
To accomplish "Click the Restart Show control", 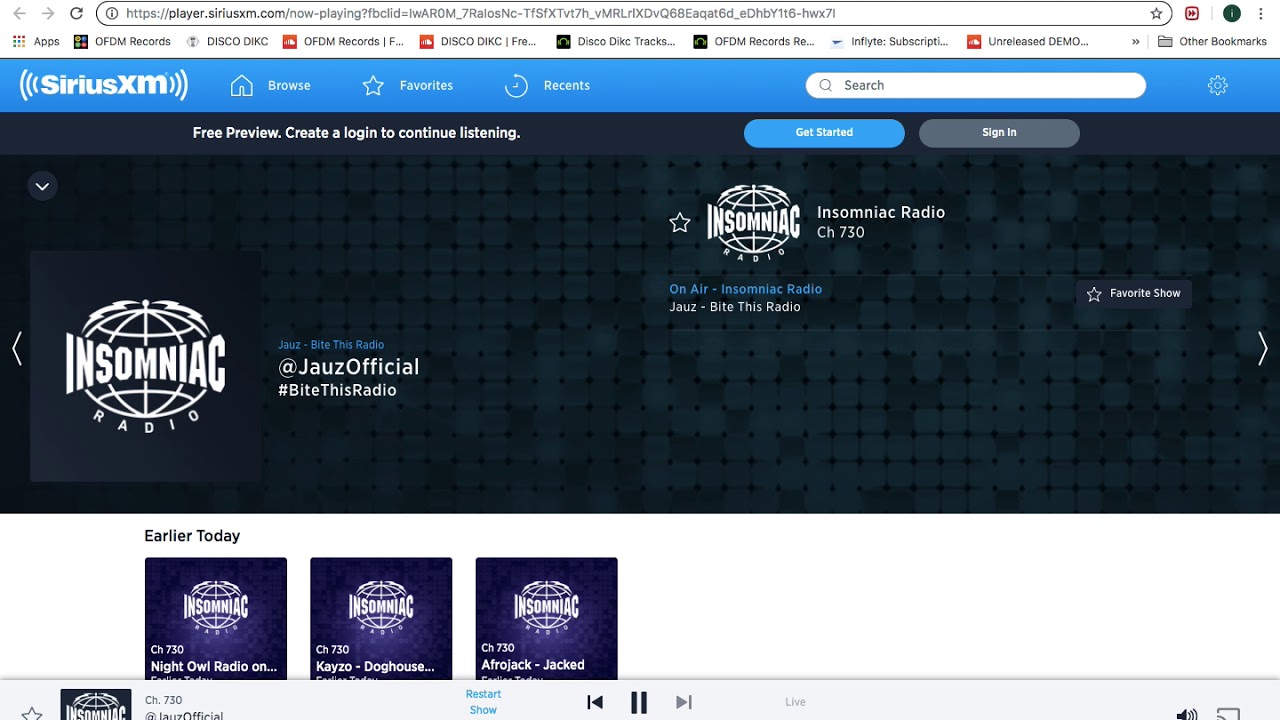I will point(483,702).
